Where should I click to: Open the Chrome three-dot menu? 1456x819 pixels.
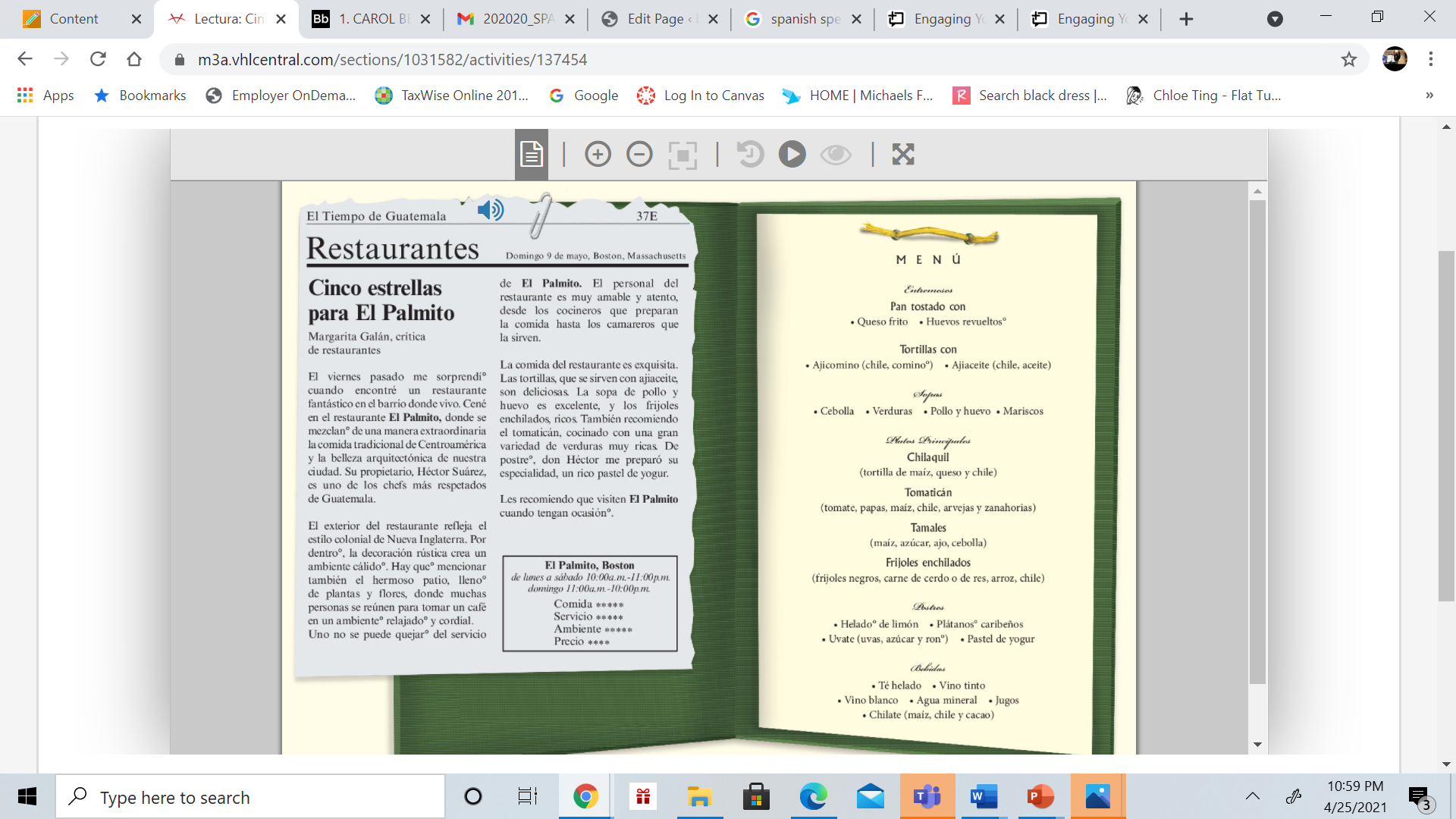1430,59
